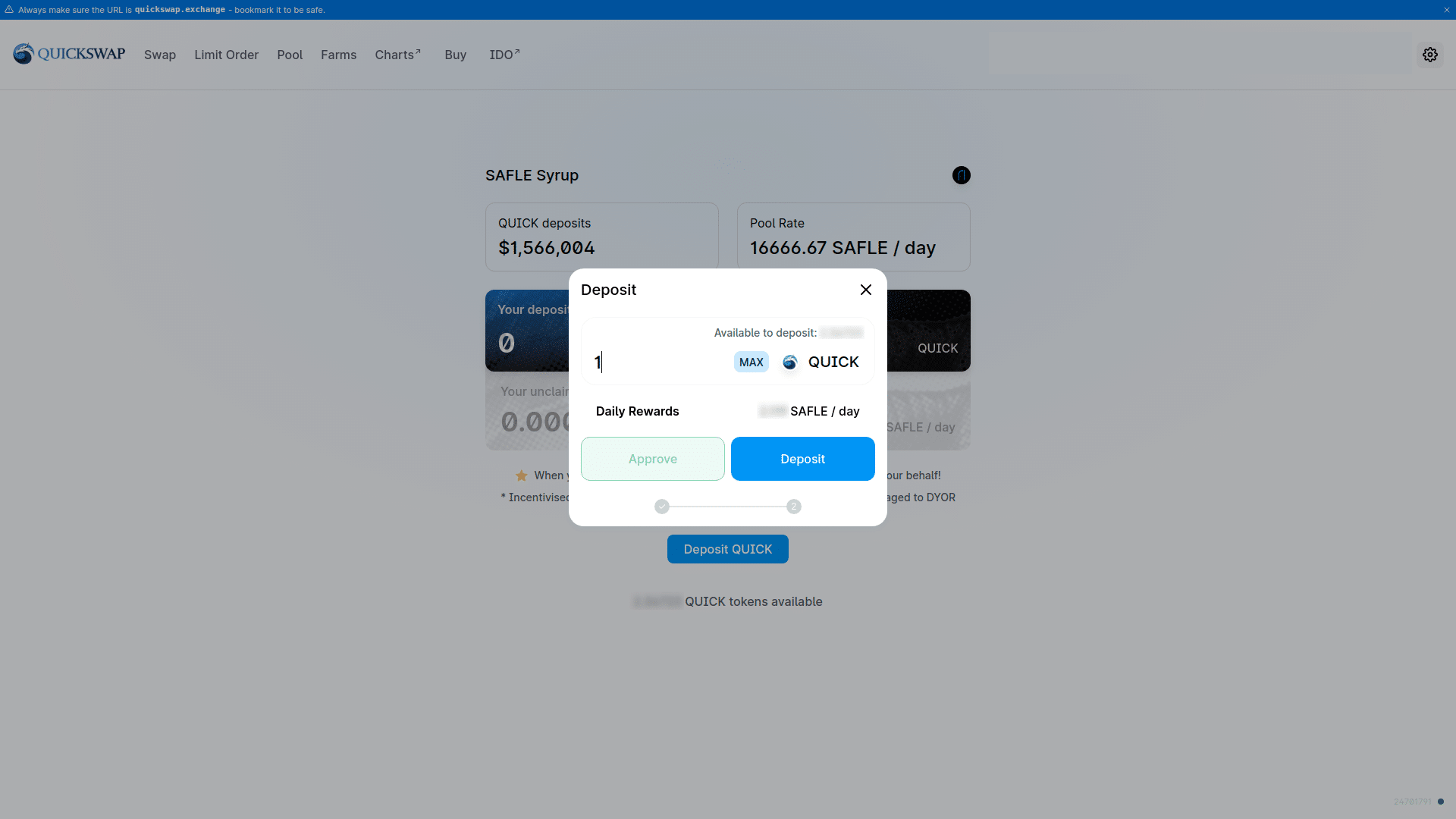Click the warning triangle icon in banner
This screenshot has height=819, width=1456.
[9, 10]
